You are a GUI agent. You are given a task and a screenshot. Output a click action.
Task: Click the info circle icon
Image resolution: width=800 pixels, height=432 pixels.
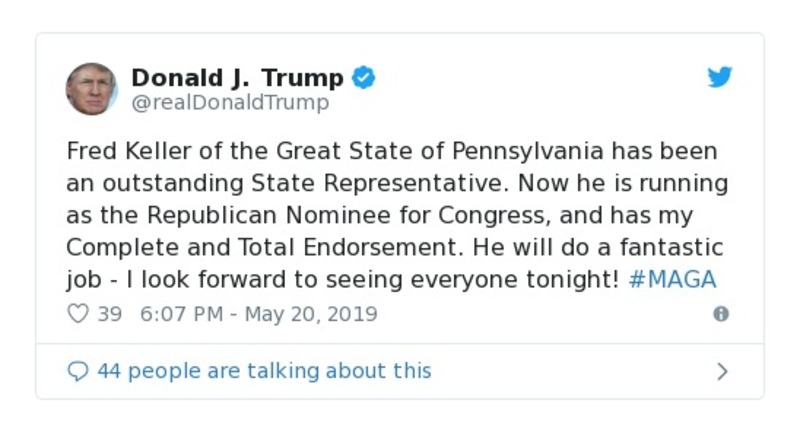[720, 314]
